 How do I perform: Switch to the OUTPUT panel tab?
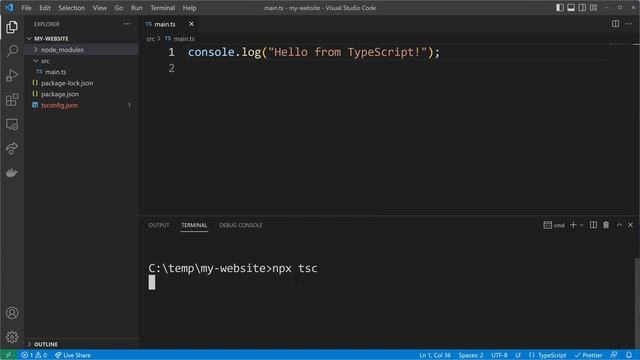[159, 225]
